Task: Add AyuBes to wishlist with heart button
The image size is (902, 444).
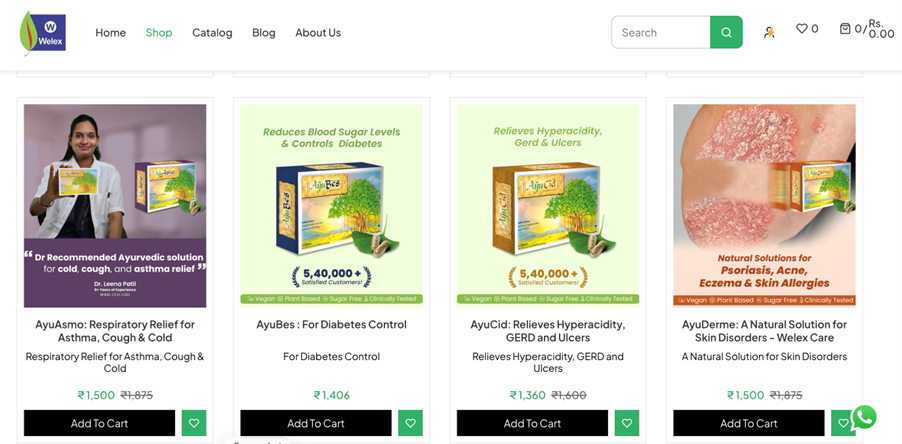Action: tap(410, 423)
